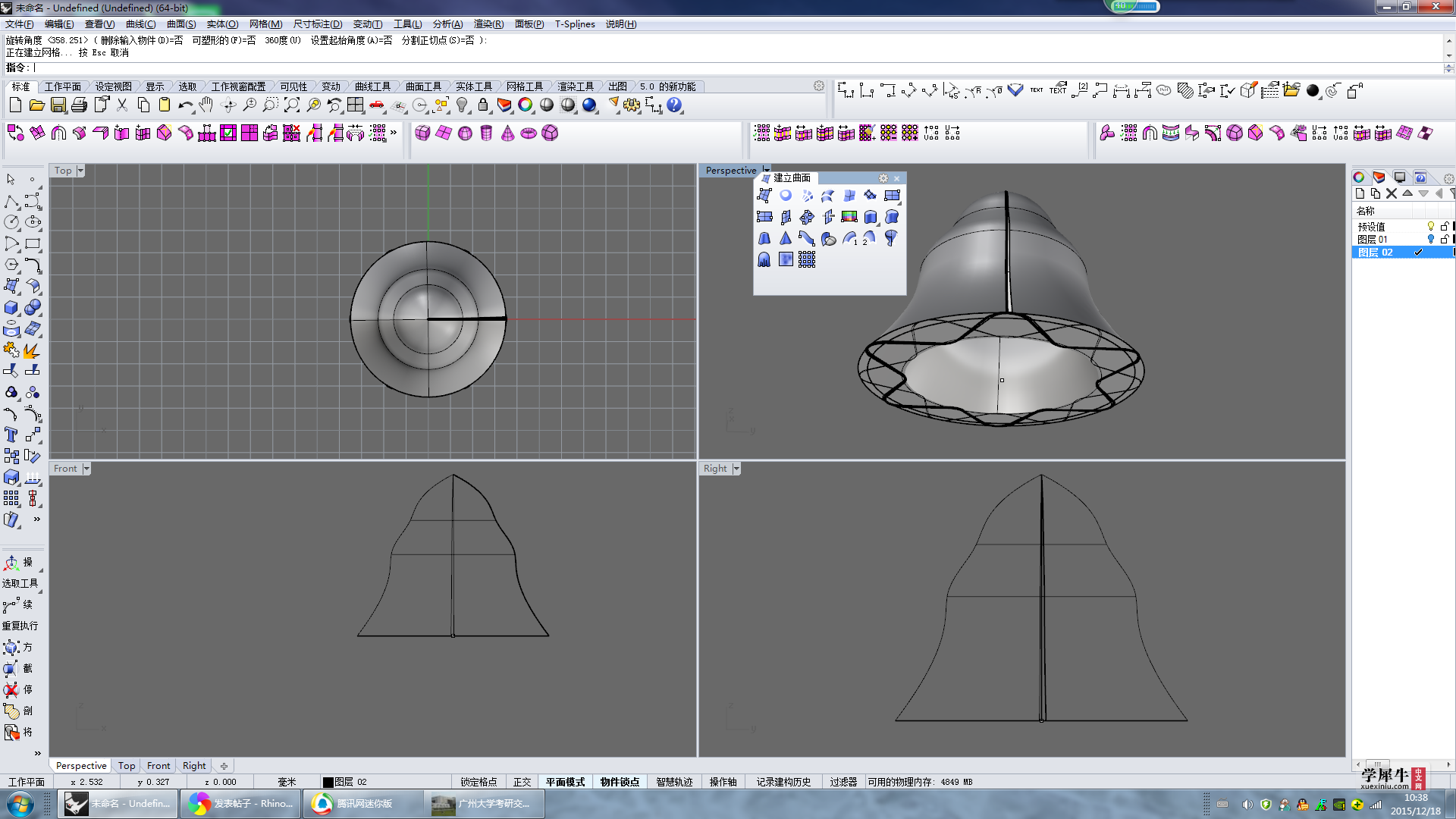Open 建立曲面 panel gear options
Image resolution: width=1456 pixels, height=819 pixels.
click(x=883, y=178)
